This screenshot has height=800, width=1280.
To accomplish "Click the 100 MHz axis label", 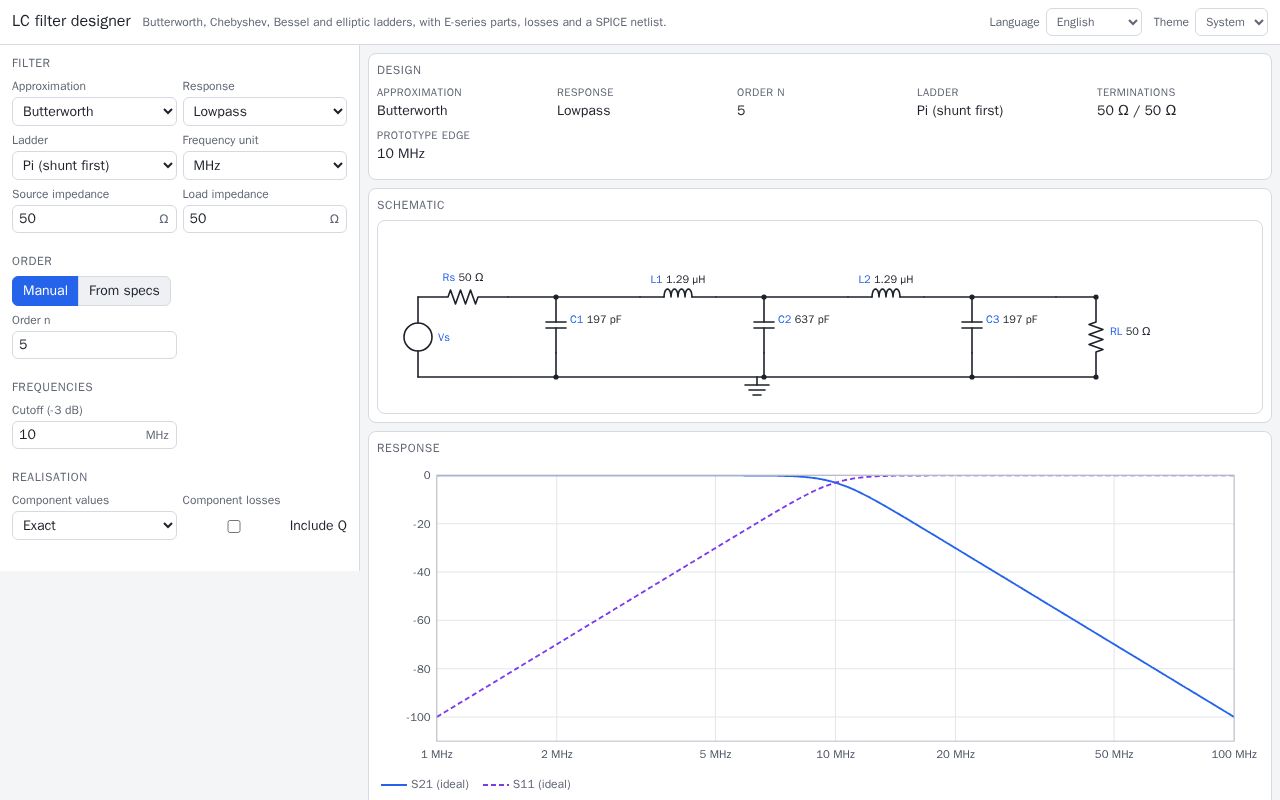I will click(x=1234, y=754).
